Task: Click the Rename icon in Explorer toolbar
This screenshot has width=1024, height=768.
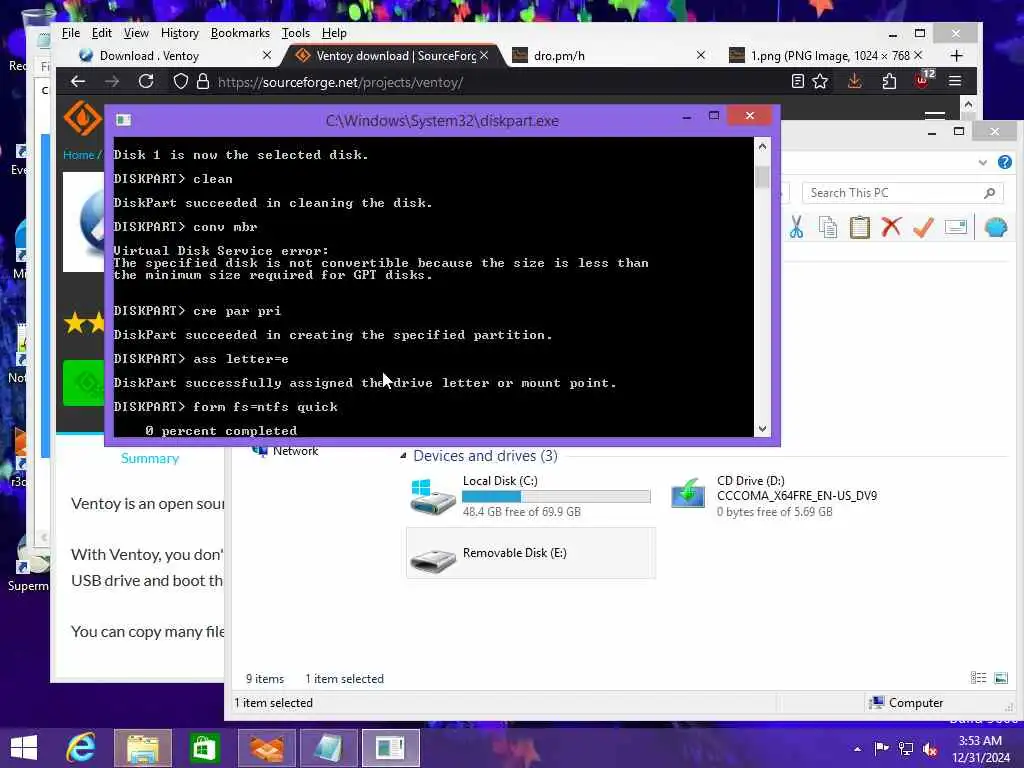Action: pos(955,227)
